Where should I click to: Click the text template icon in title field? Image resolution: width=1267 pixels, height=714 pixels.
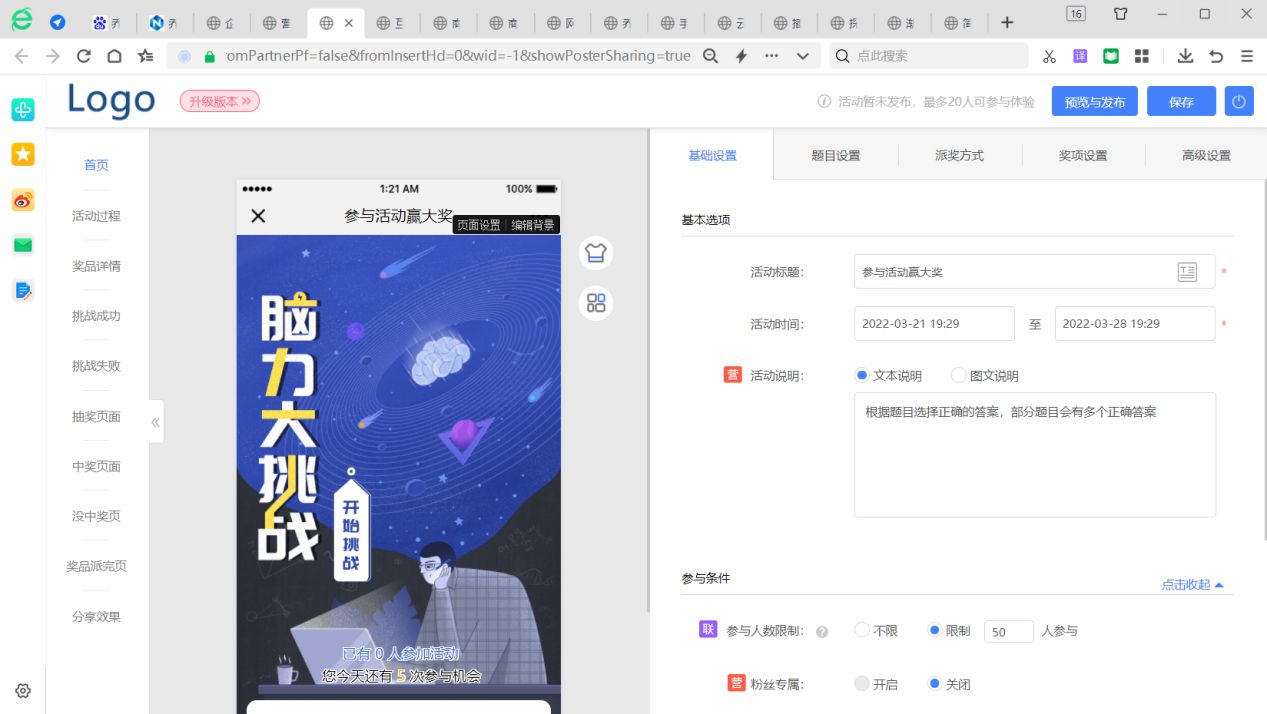(x=1187, y=272)
